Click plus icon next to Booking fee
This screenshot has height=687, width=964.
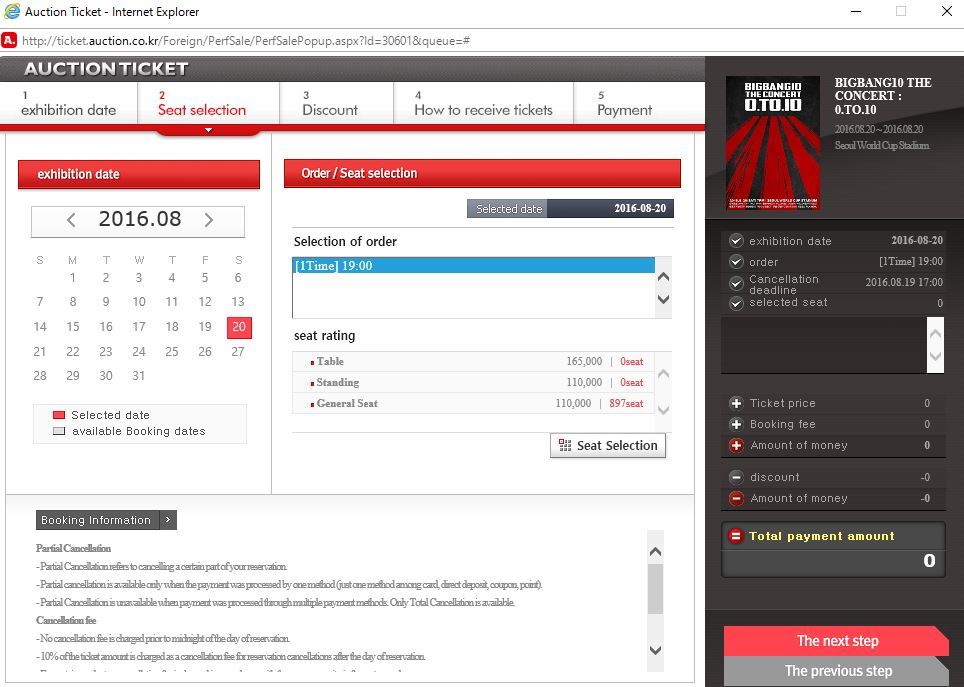pos(736,424)
